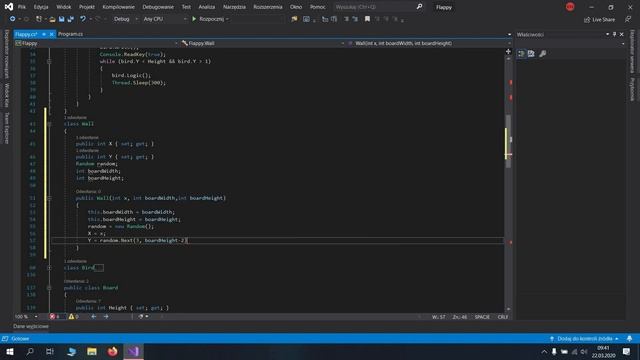This screenshot has width=640, height=360.
Task: Open the Projekt menu
Action: point(87,7)
